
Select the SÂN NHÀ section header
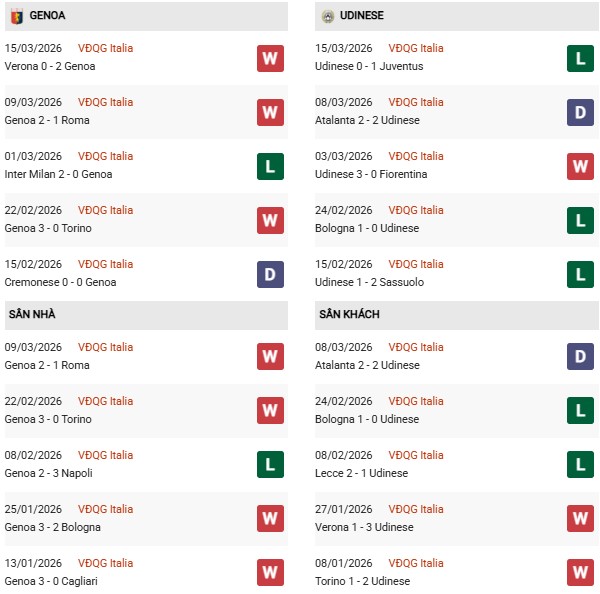point(32,314)
